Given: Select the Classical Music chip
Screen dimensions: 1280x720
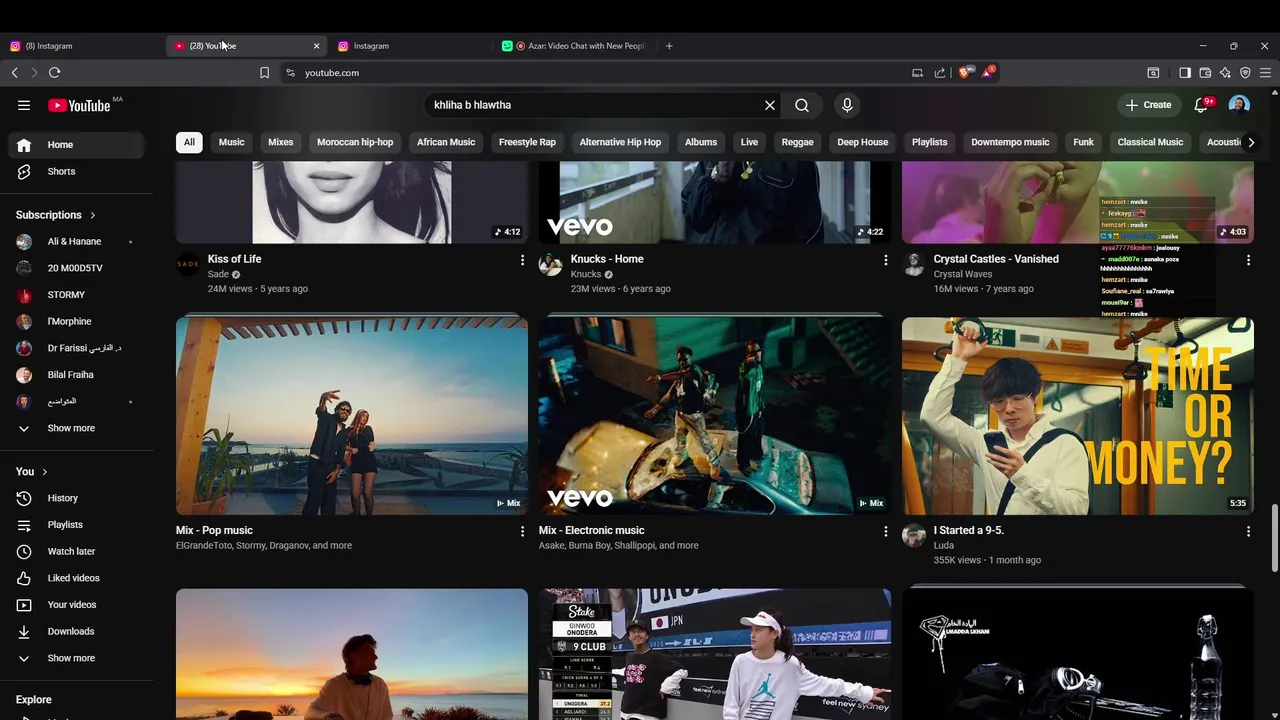Looking at the screenshot, I should 1150,142.
